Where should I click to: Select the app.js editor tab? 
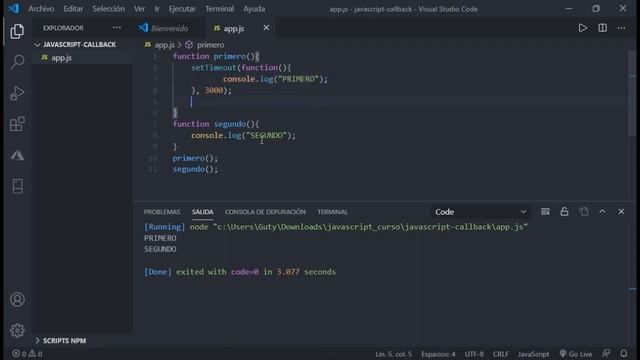point(234,28)
